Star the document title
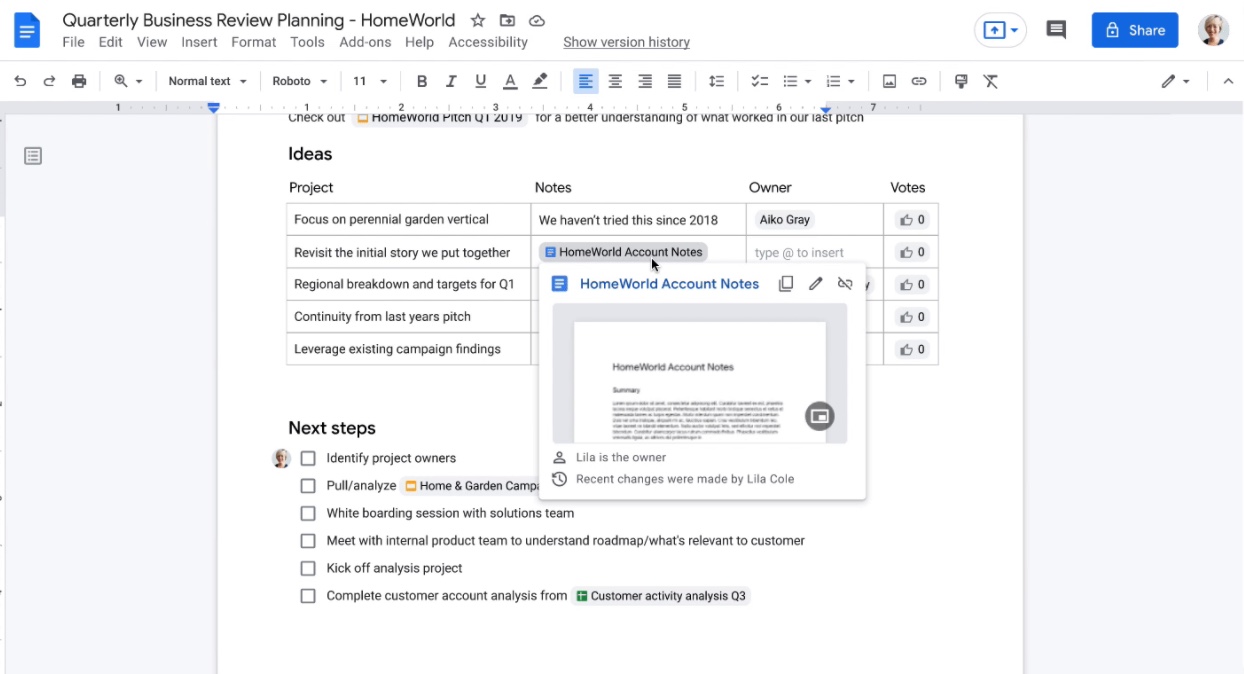1244x674 pixels. pyautogui.click(x=478, y=20)
